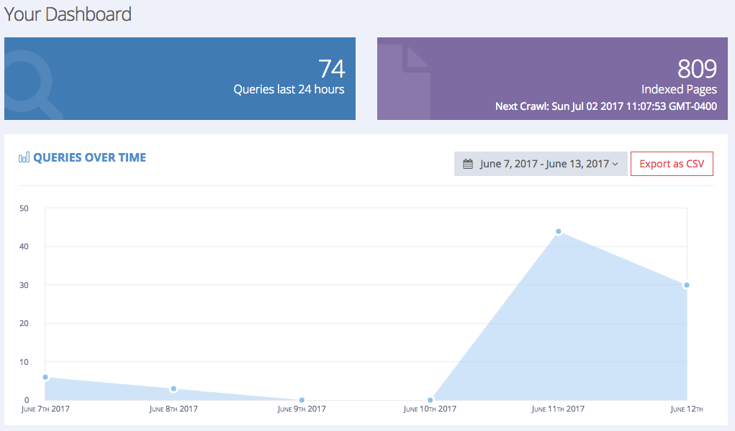Click the Indexed Pages label
Screen dimensions: 735x431
[679, 89]
